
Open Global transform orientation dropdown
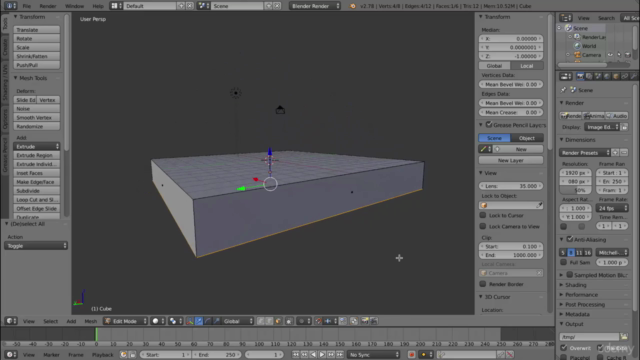[x=238, y=321]
